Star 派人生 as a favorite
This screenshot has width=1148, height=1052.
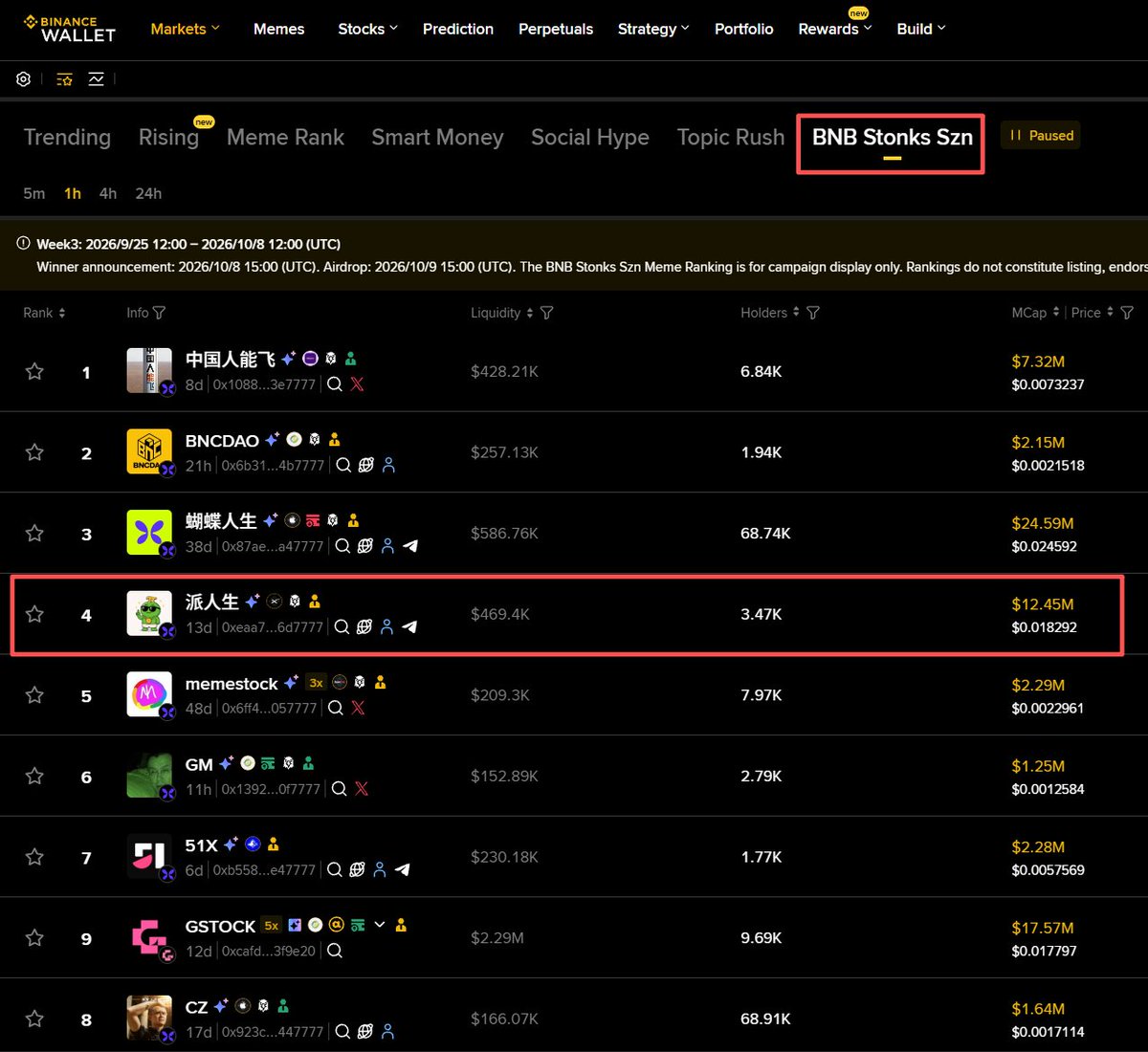point(34,614)
